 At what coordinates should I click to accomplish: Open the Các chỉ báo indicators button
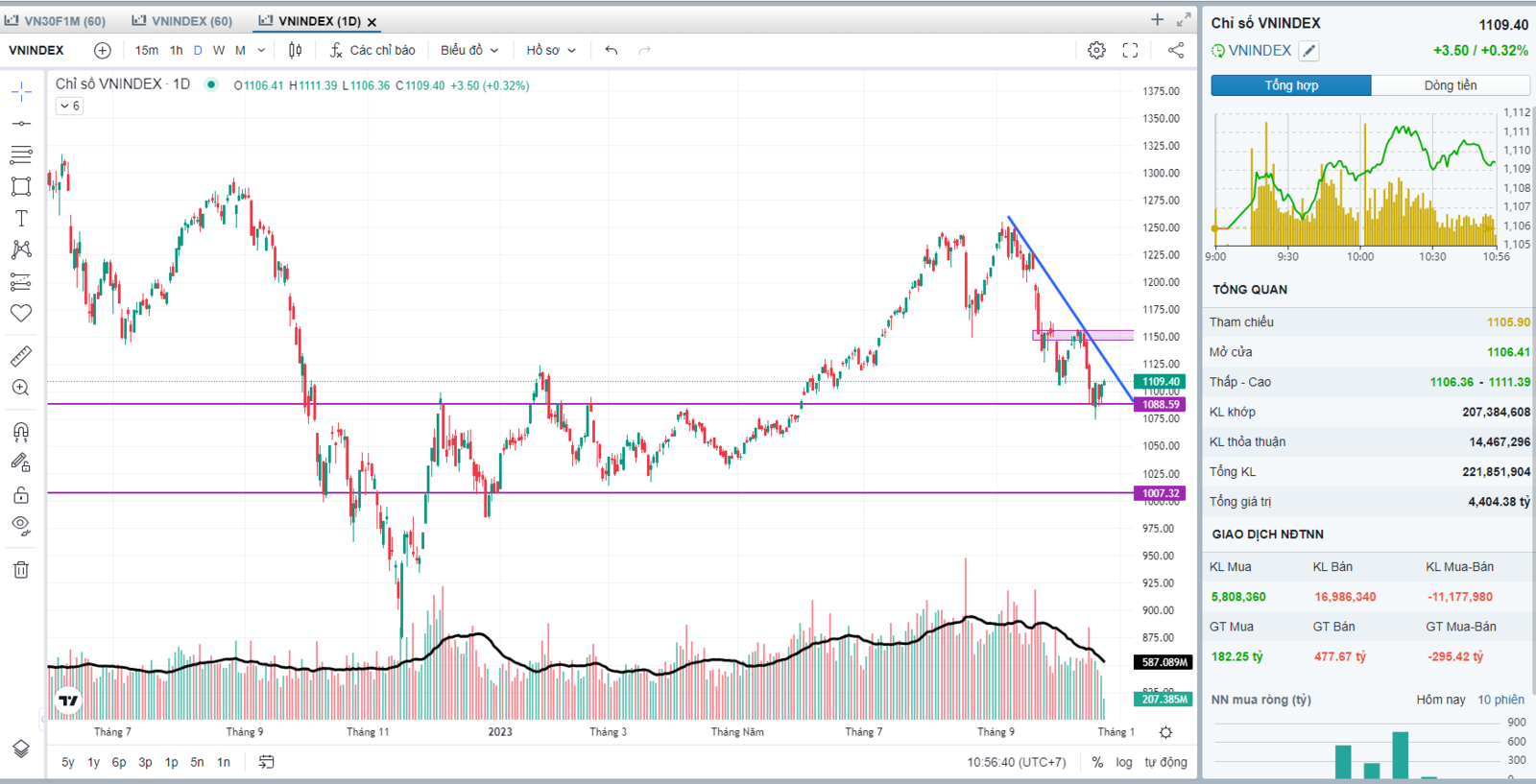click(372, 50)
